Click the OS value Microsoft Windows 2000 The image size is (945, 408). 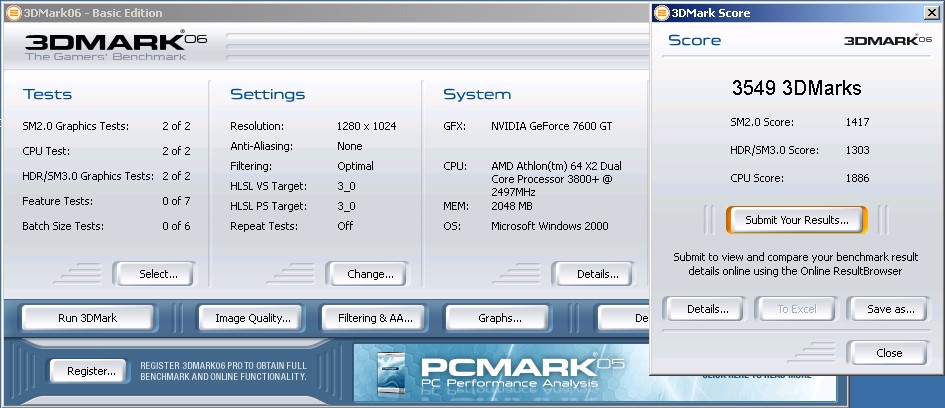[x=550, y=226]
